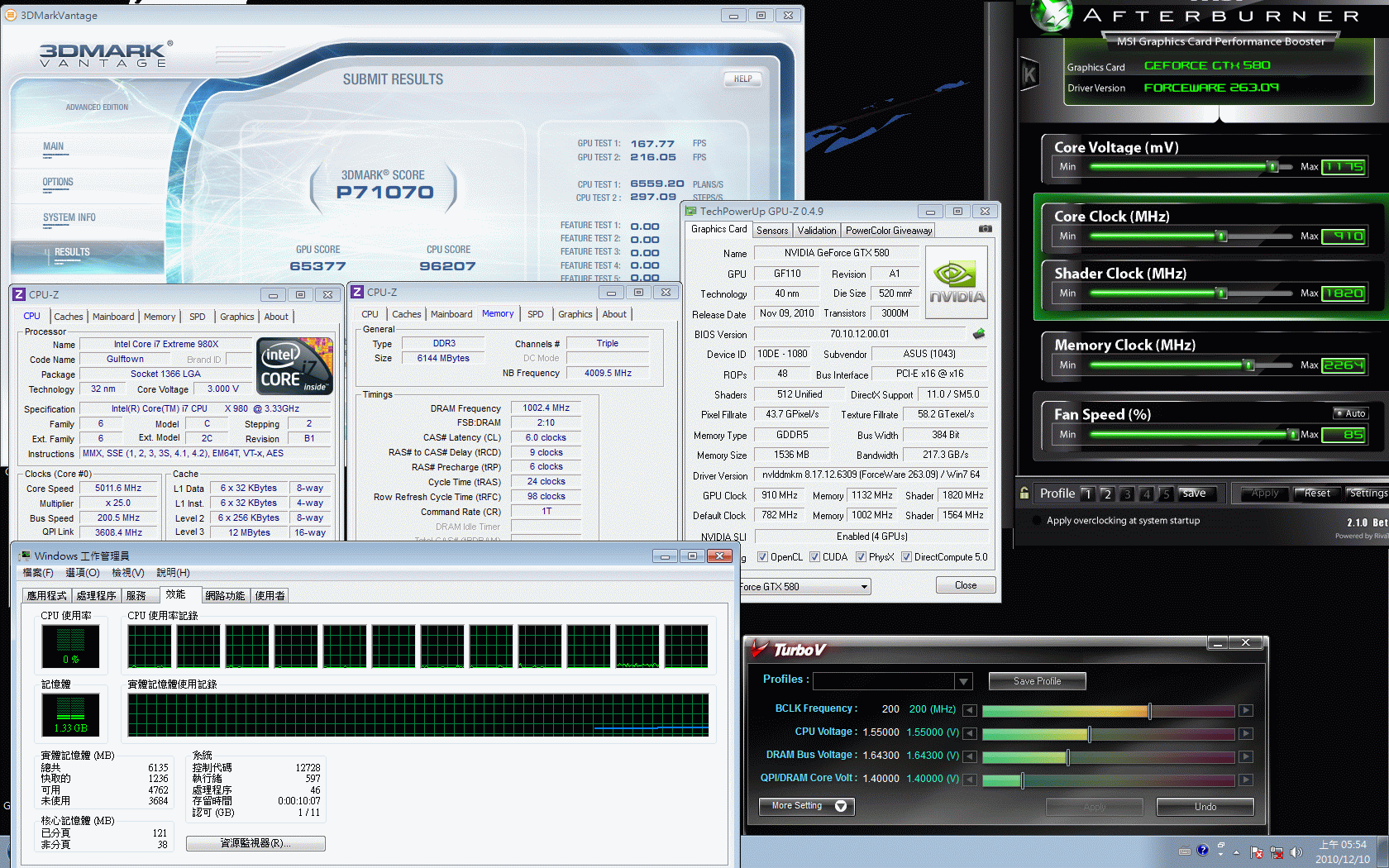
Task: Select Afterburner profile slot 5
Action: (1166, 494)
